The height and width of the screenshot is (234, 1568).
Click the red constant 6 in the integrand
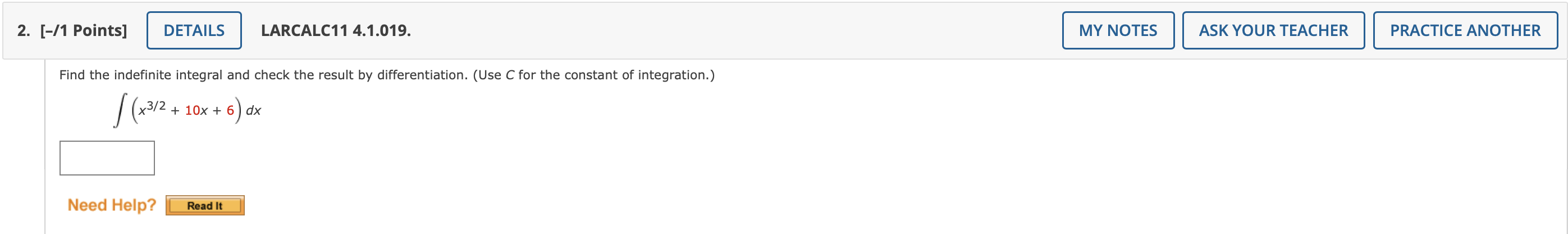click(x=230, y=110)
